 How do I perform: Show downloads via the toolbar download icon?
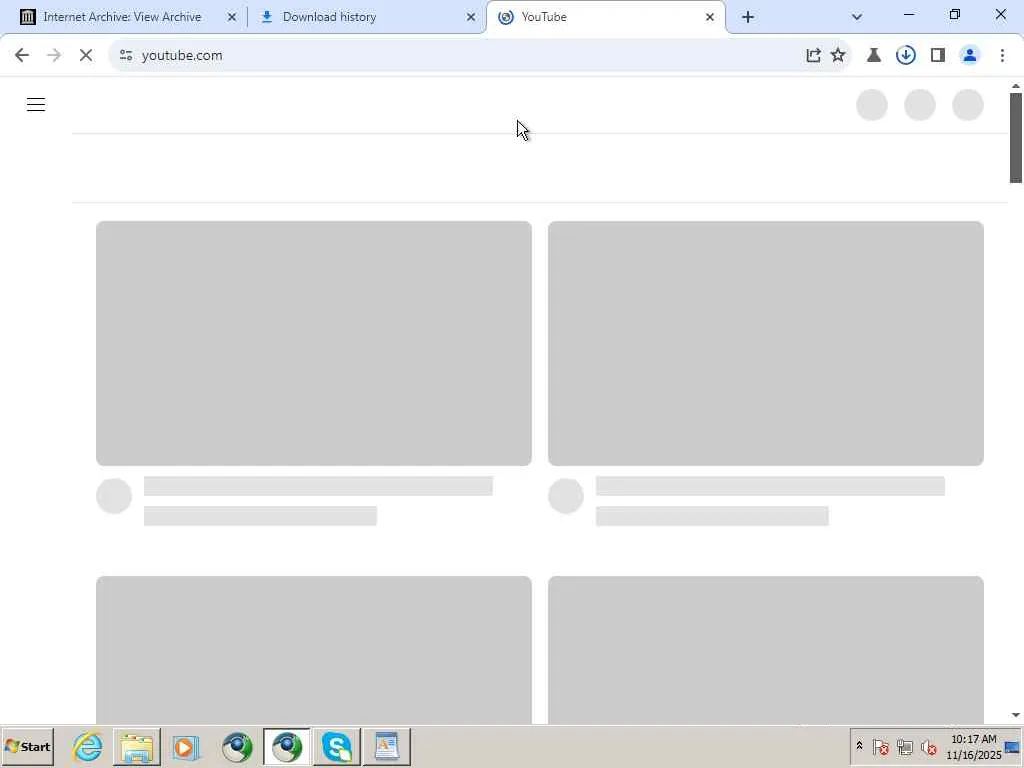tap(906, 56)
